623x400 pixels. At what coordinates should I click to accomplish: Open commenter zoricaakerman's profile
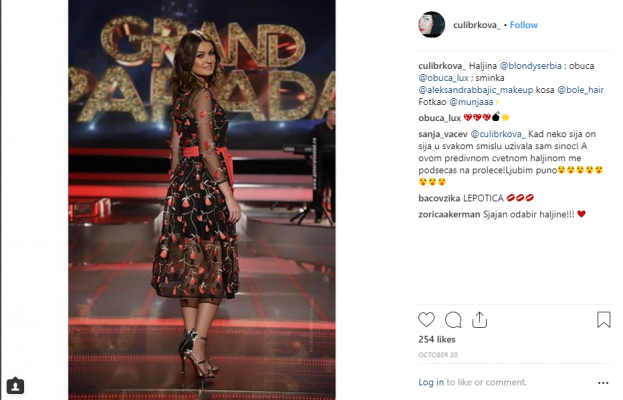pyautogui.click(x=449, y=214)
